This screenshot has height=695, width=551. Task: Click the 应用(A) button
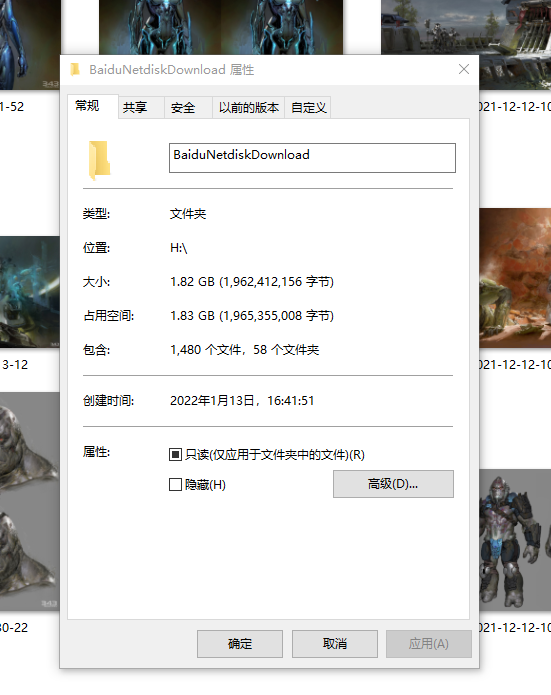(x=429, y=644)
